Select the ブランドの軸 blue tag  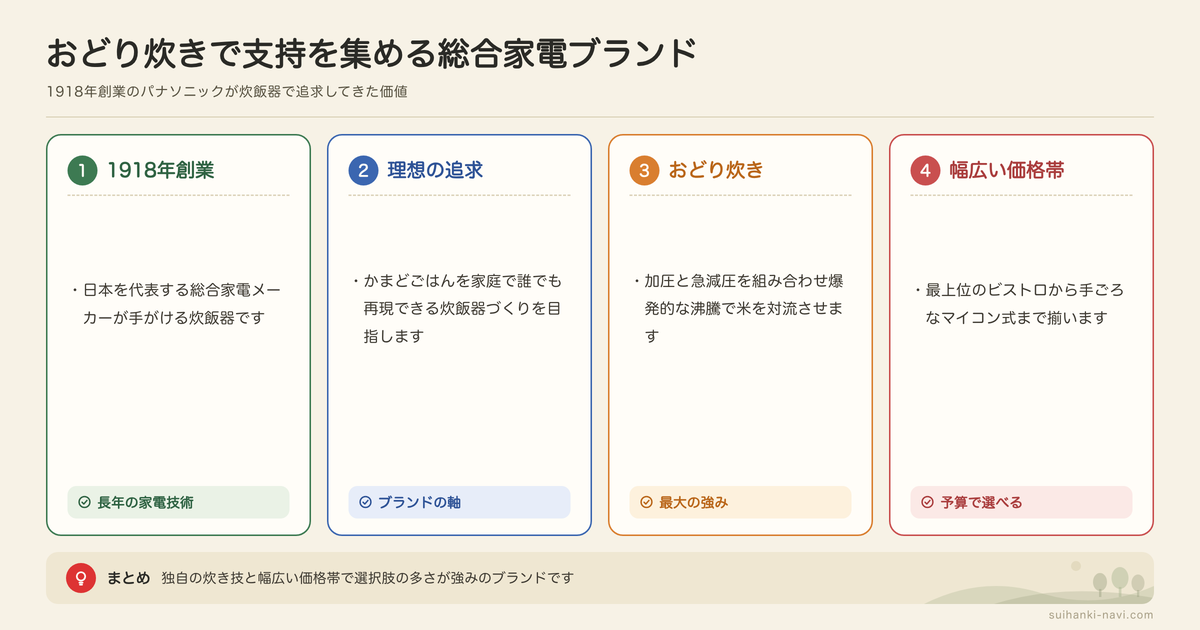click(x=459, y=502)
